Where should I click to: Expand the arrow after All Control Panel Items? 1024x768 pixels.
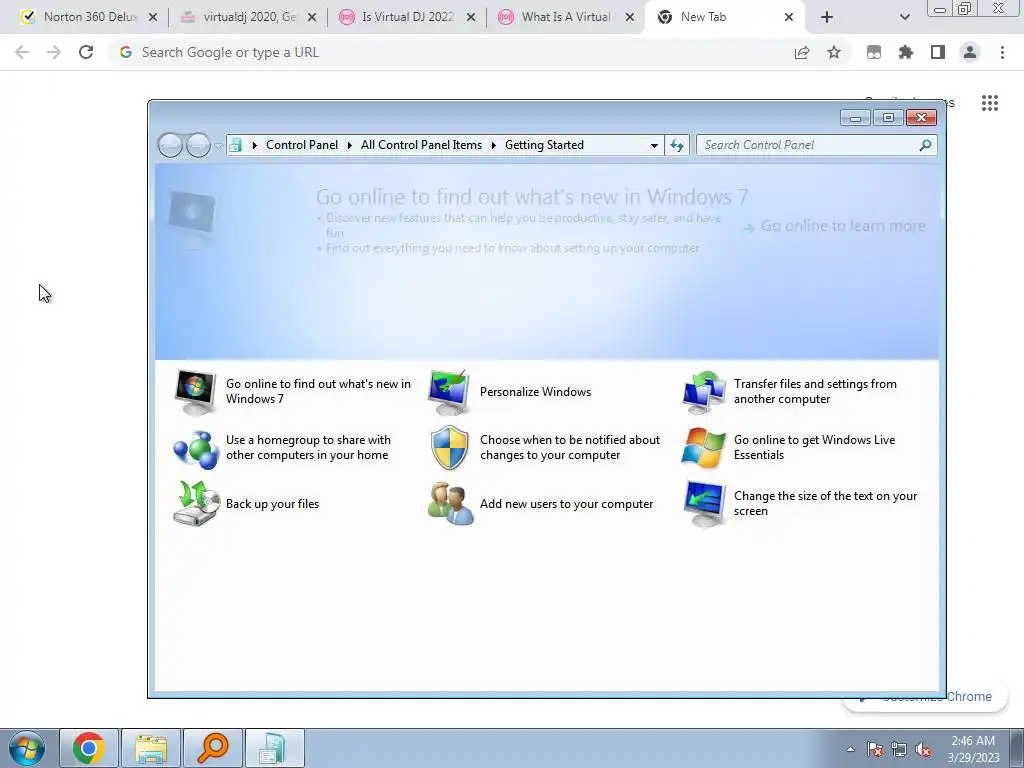(494, 145)
